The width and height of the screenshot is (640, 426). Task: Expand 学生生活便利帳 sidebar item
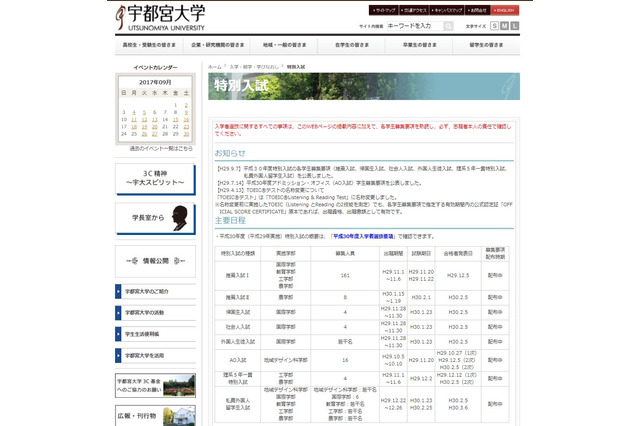click(x=155, y=334)
